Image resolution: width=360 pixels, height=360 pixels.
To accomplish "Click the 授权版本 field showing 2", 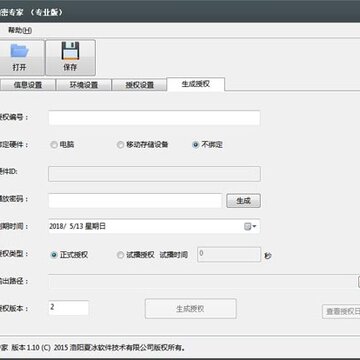I will click(x=69, y=308).
